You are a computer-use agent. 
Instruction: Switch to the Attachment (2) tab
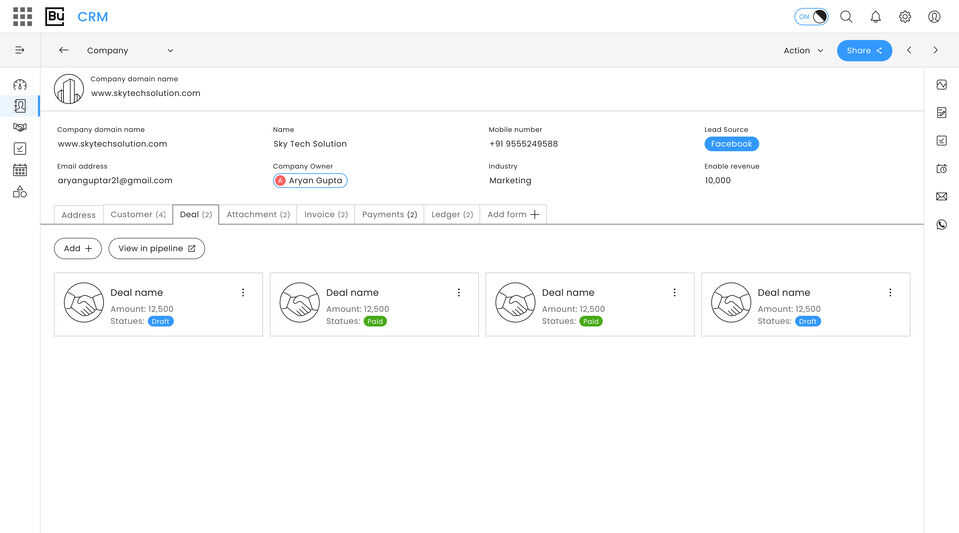tap(258, 214)
